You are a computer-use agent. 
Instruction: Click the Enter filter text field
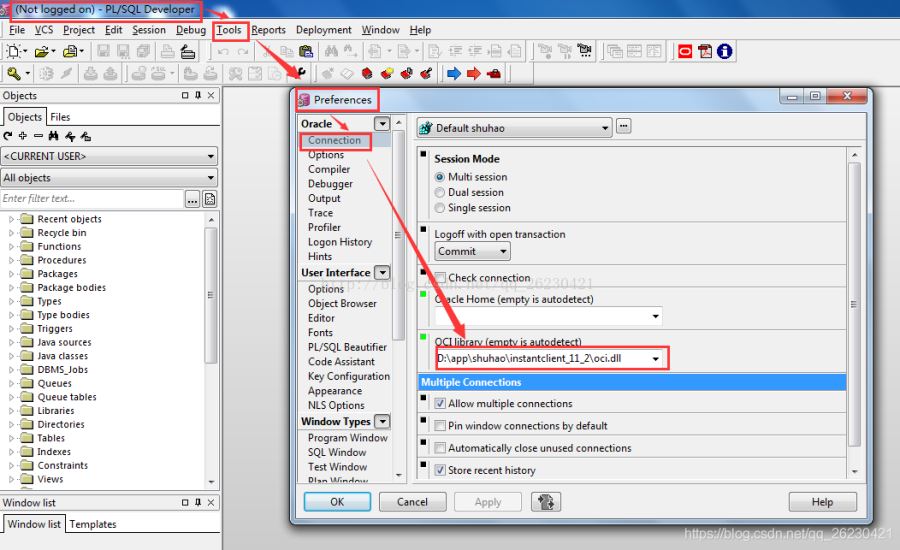[92, 199]
